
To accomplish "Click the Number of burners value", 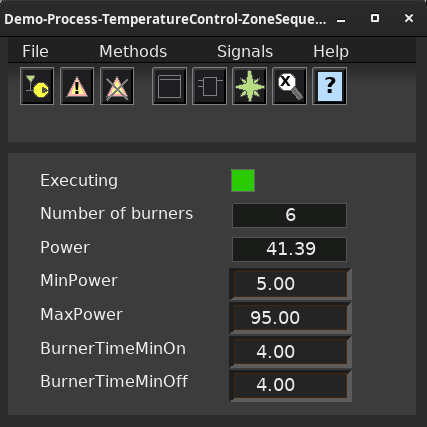I will point(289,215).
